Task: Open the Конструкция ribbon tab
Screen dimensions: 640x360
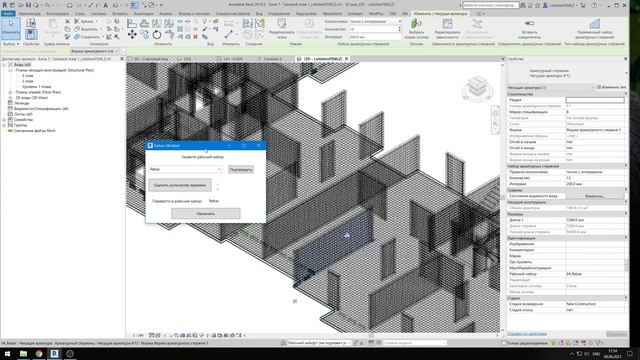Action: coord(58,13)
